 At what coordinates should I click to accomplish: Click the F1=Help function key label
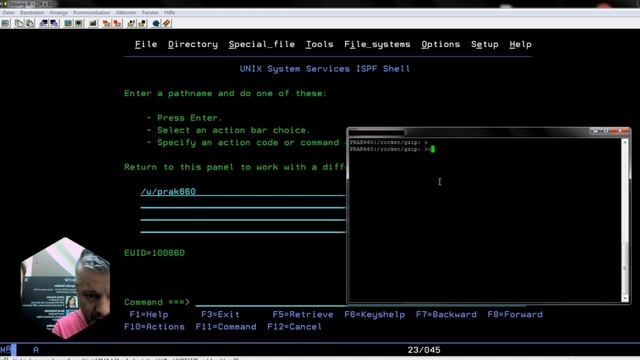click(149, 315)
